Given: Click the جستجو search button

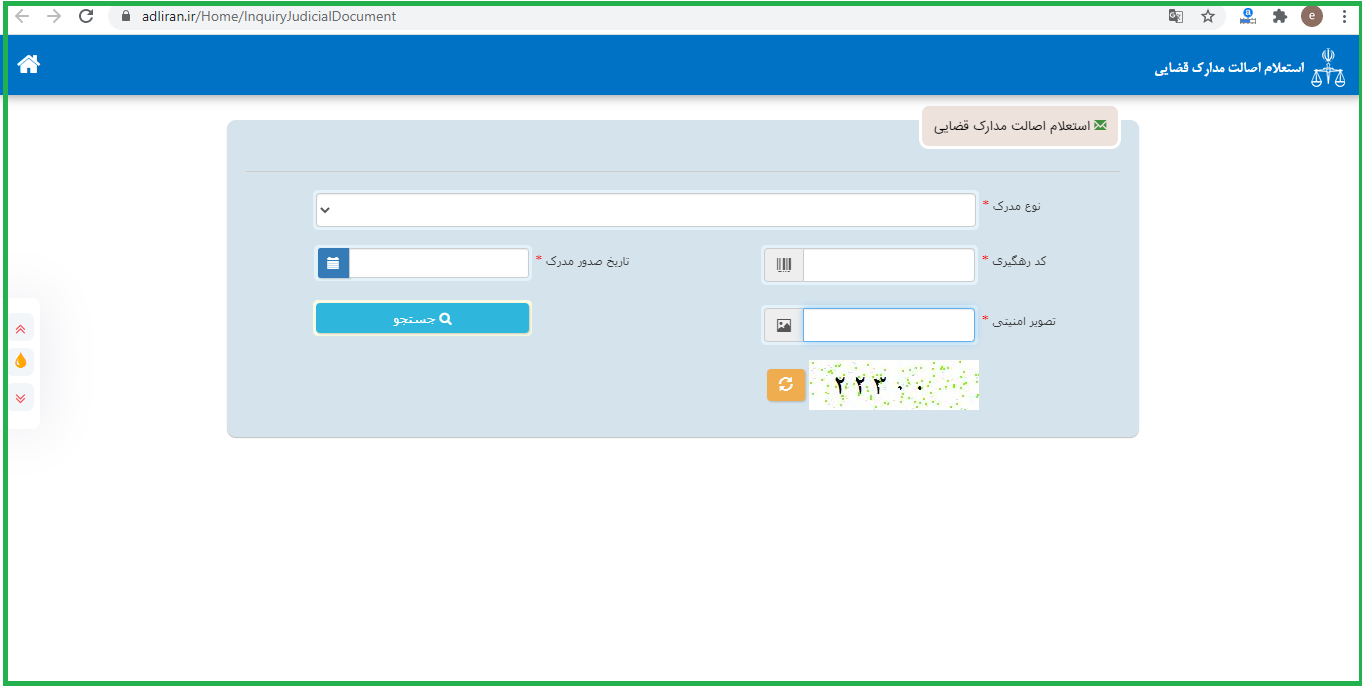Looking at the screenshot, I should 422,318.
